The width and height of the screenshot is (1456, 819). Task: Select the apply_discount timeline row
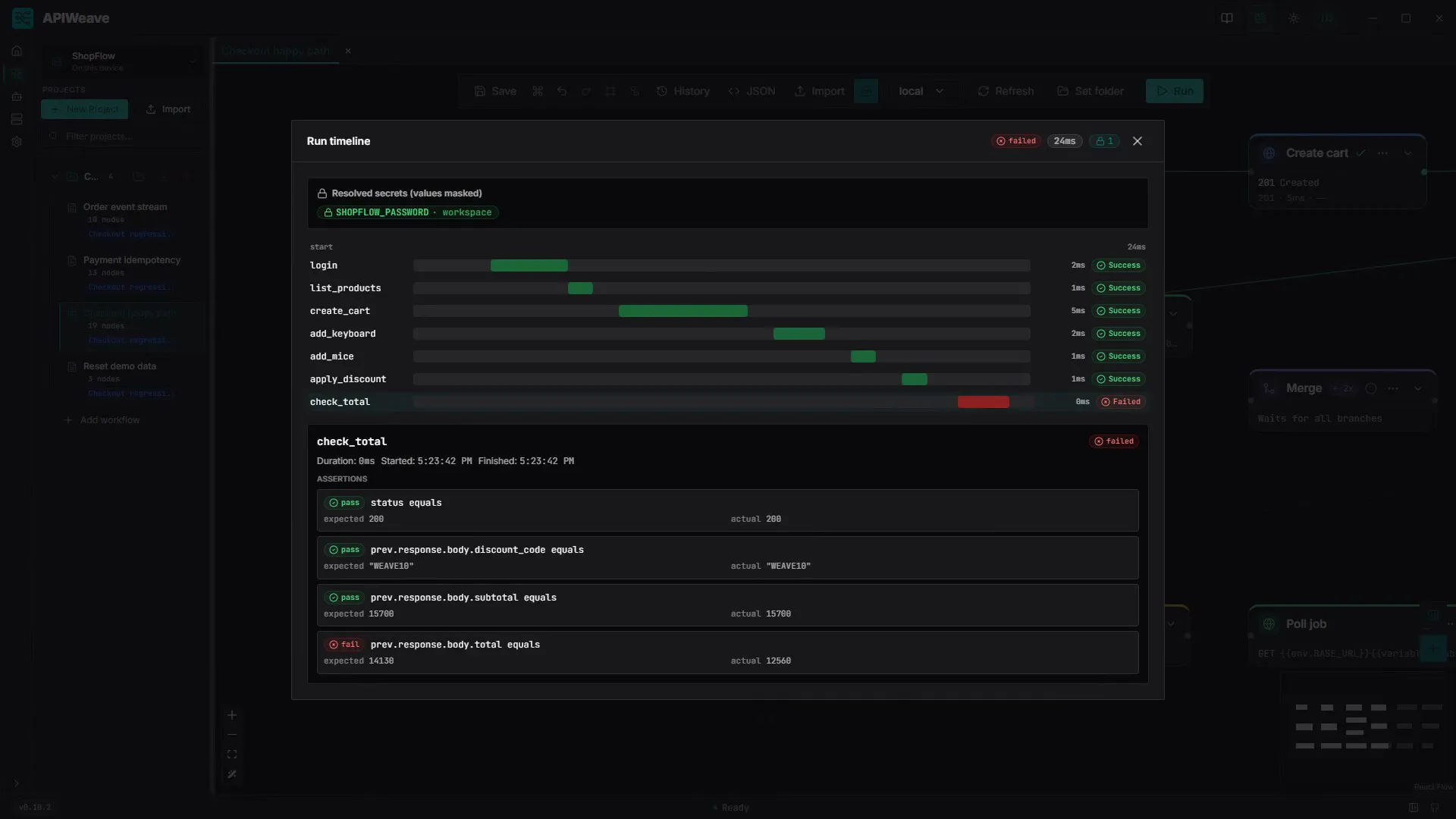point(727,379)
